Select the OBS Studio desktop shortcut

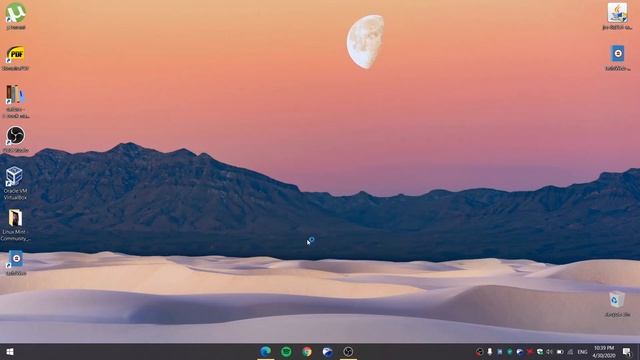click(x=16, y=140)
